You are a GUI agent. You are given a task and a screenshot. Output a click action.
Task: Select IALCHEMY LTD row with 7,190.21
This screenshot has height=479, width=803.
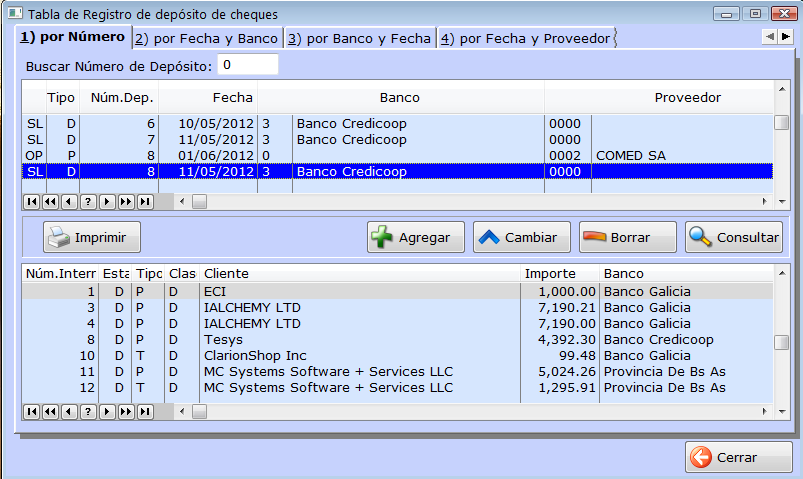pos(397,307)
